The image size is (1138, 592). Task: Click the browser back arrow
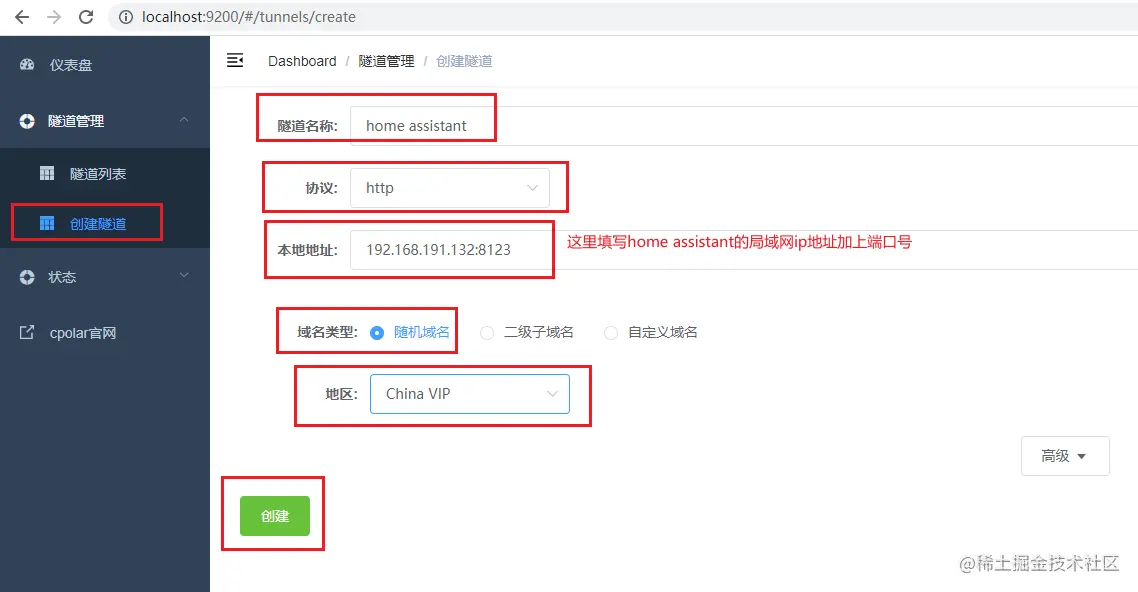point(22,17)
